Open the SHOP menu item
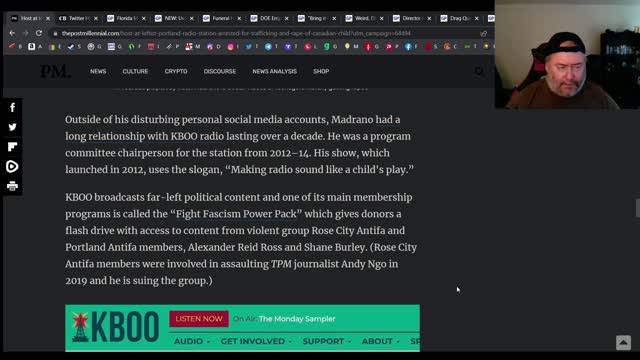The image size is (640, 360). tap(321, 71)
